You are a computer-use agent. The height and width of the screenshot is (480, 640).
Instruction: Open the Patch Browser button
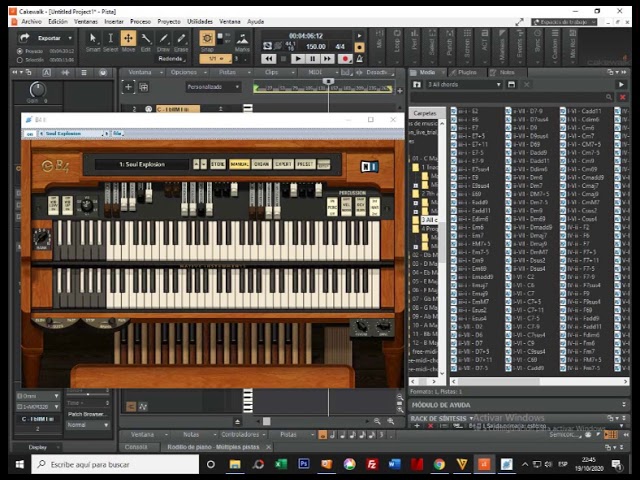tap(86, 414)
